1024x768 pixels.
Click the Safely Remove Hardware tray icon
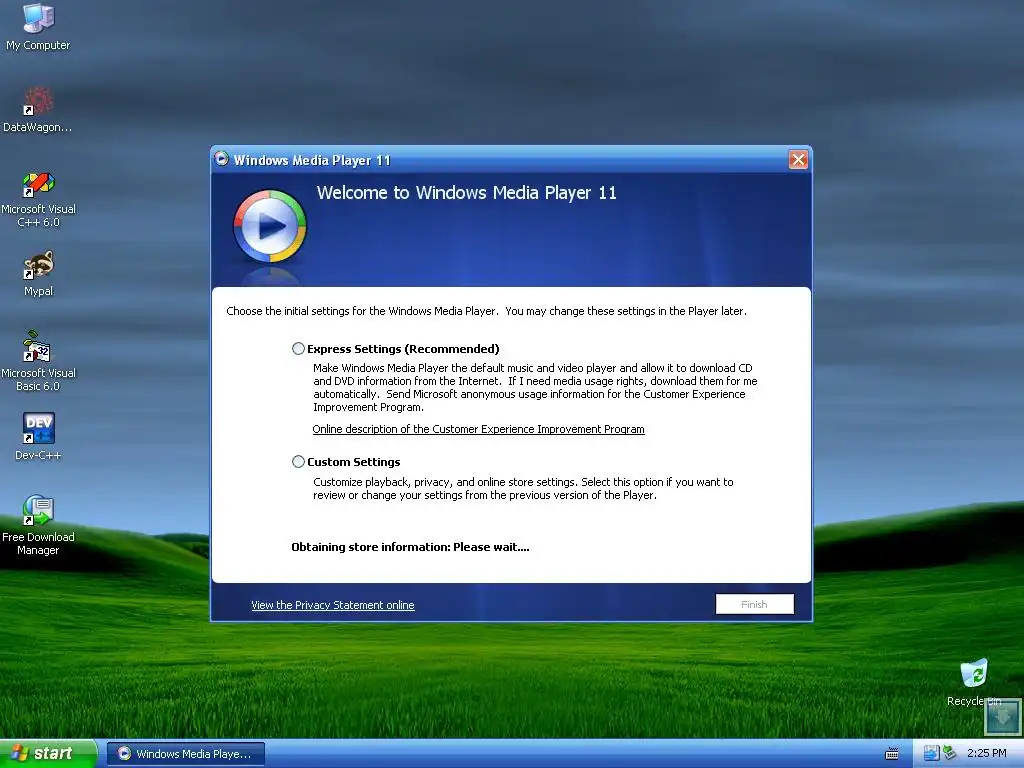[949, 753]
